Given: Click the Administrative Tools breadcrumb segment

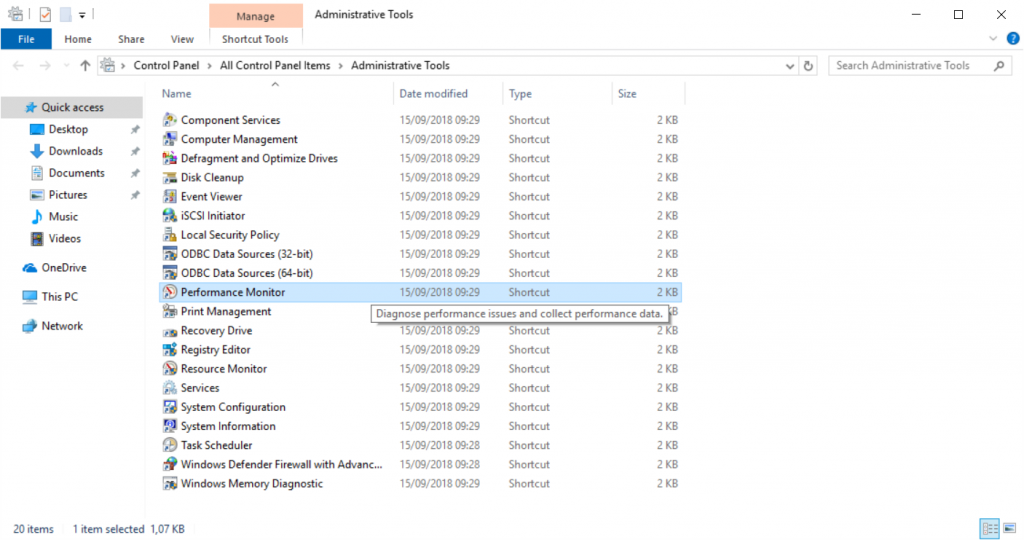Looking at the screenshot, I should coord(400,65).
